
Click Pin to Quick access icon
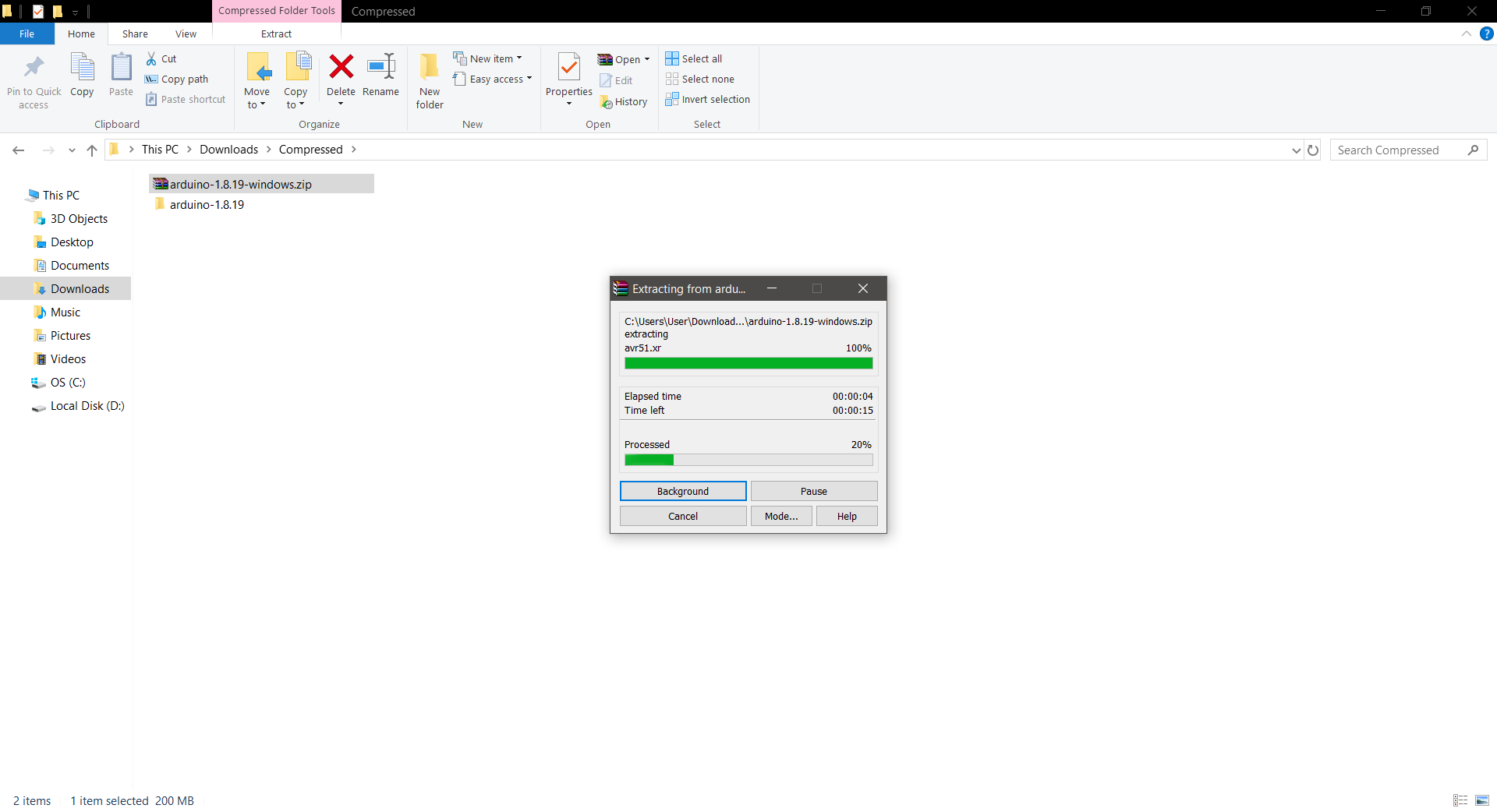(34, 68)
